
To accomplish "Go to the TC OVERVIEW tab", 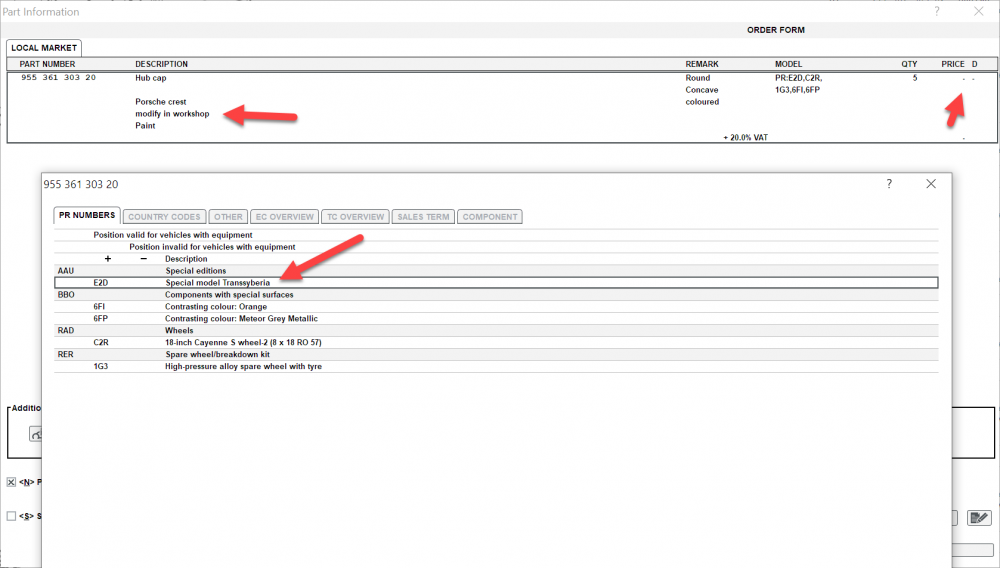I will tap(357, 216).
